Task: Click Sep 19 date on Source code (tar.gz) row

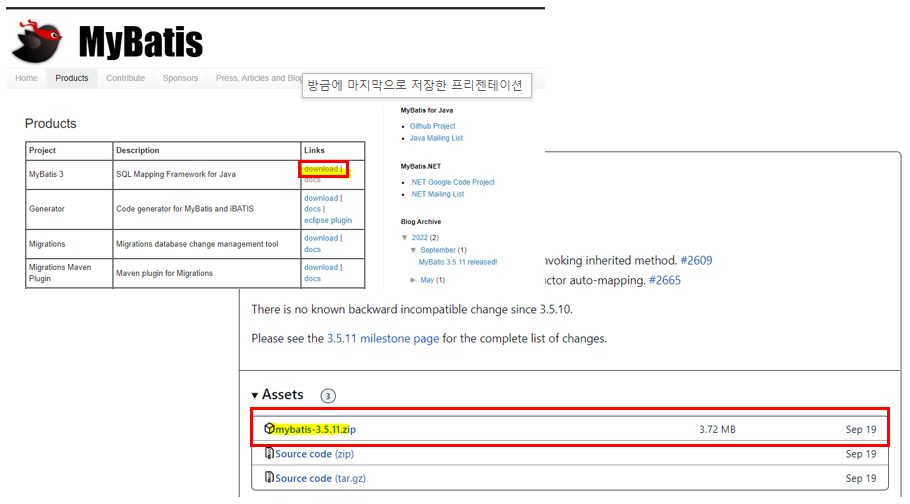Action: pyautogui.click(x=861, y=478)
